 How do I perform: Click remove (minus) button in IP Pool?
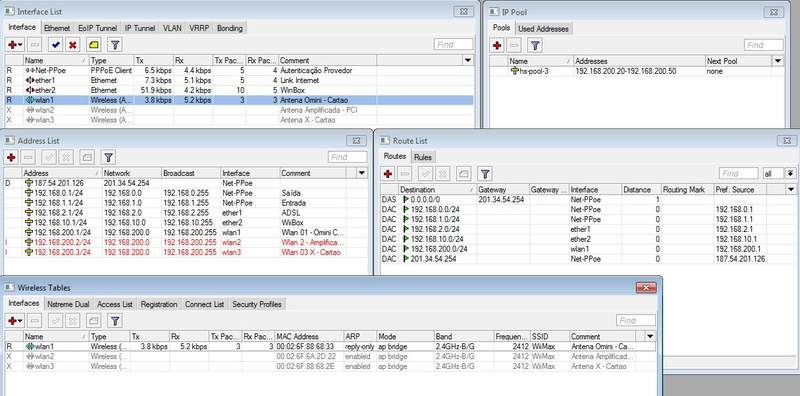click(x=515, y=45)
